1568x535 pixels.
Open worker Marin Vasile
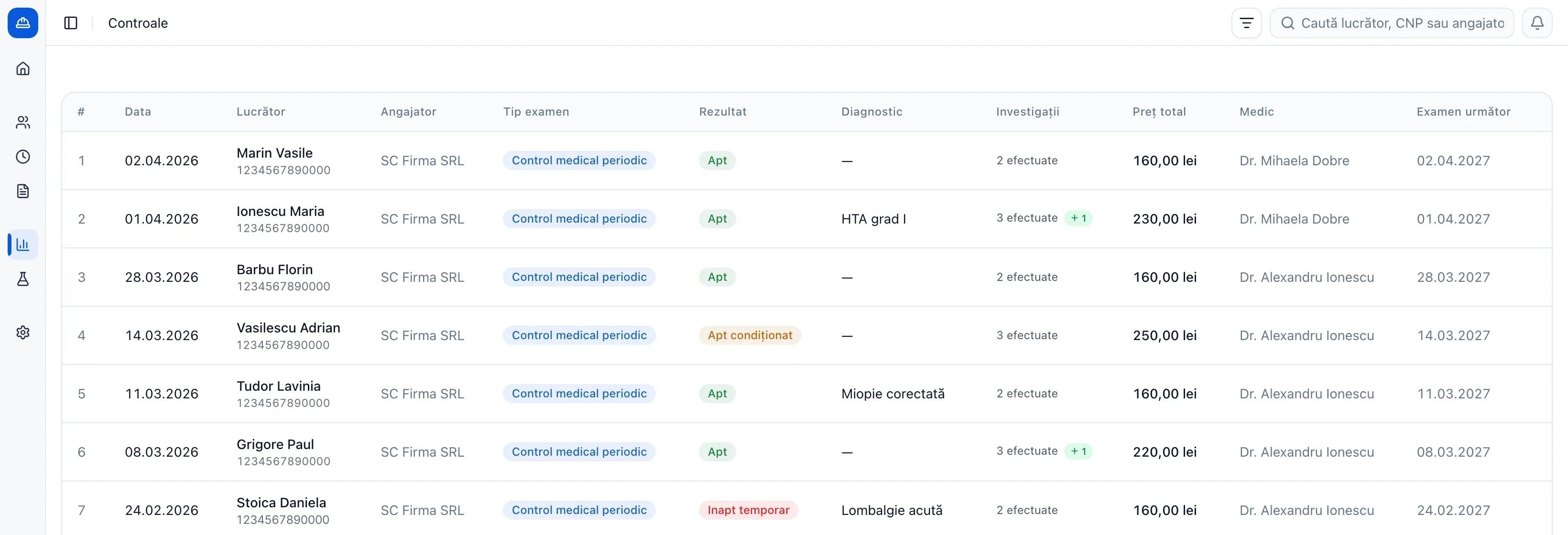274,153
